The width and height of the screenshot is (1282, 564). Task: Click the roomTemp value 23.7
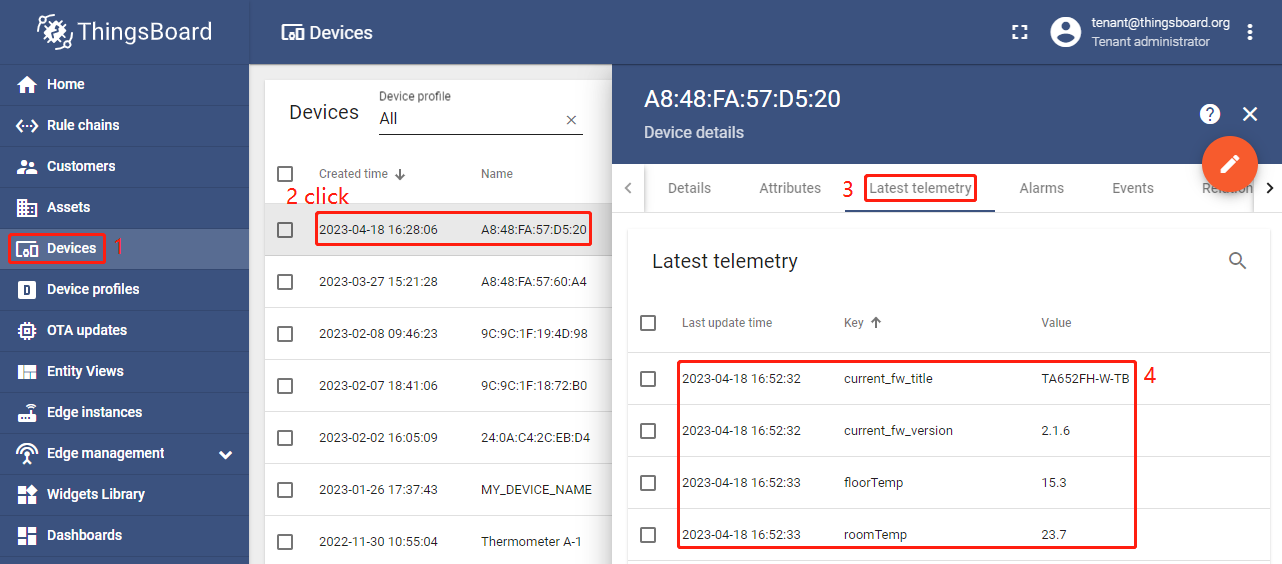point(1054,535)
